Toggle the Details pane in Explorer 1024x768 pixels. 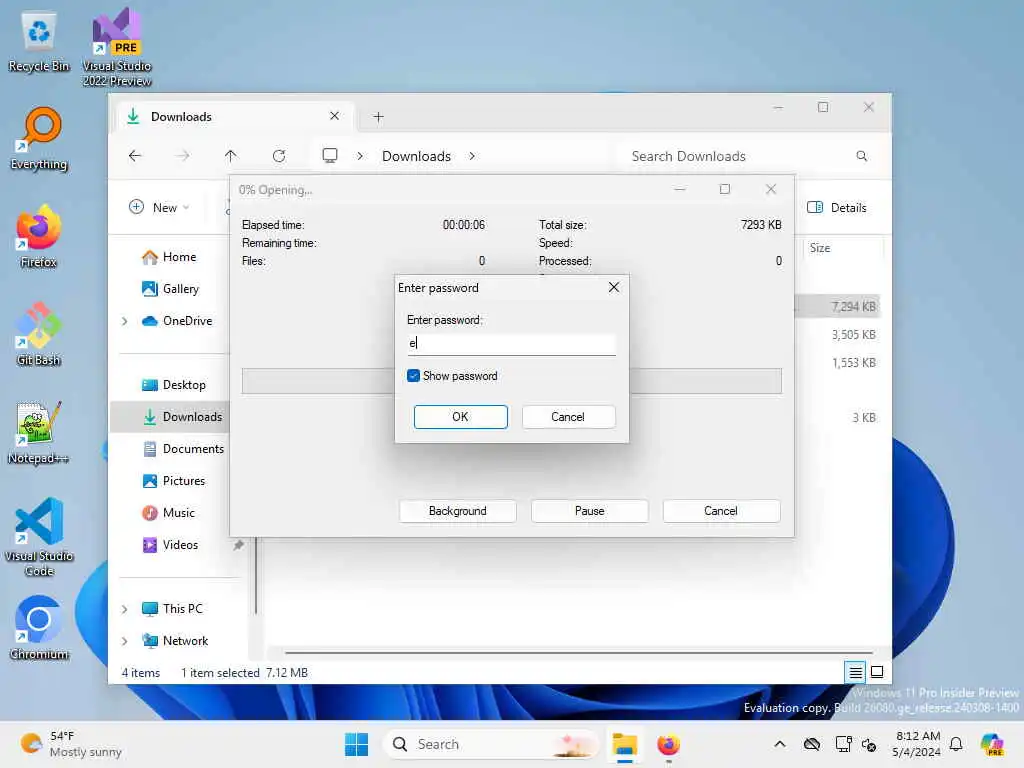837,207
